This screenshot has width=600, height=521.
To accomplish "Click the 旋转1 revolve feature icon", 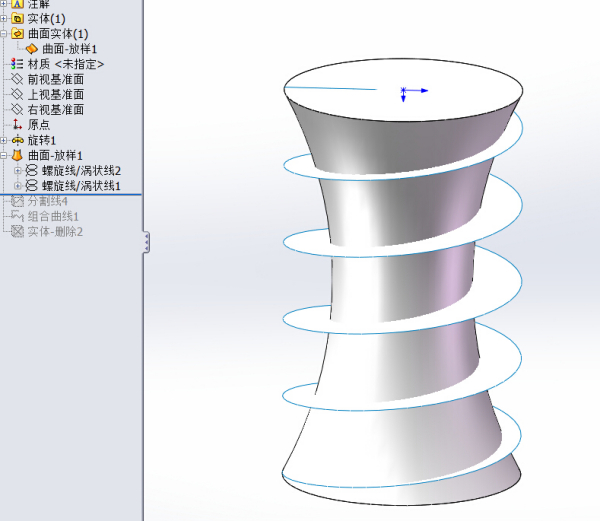I will 17,140.
